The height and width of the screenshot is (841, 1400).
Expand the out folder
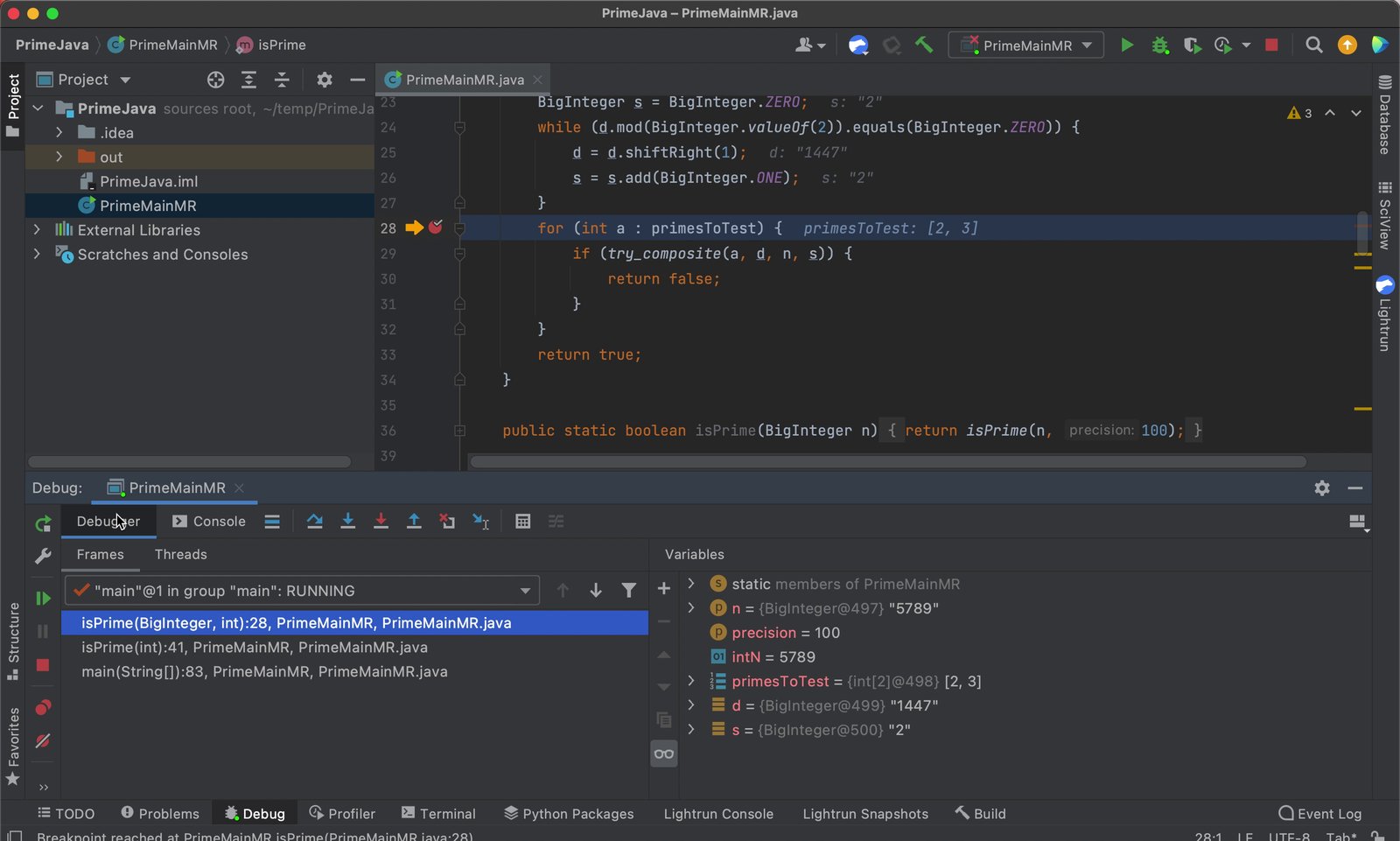coord(59,157)
